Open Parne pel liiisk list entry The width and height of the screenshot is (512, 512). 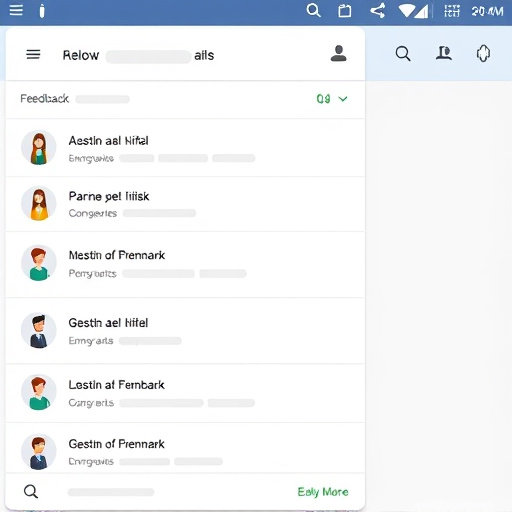[x=185, y=204]
